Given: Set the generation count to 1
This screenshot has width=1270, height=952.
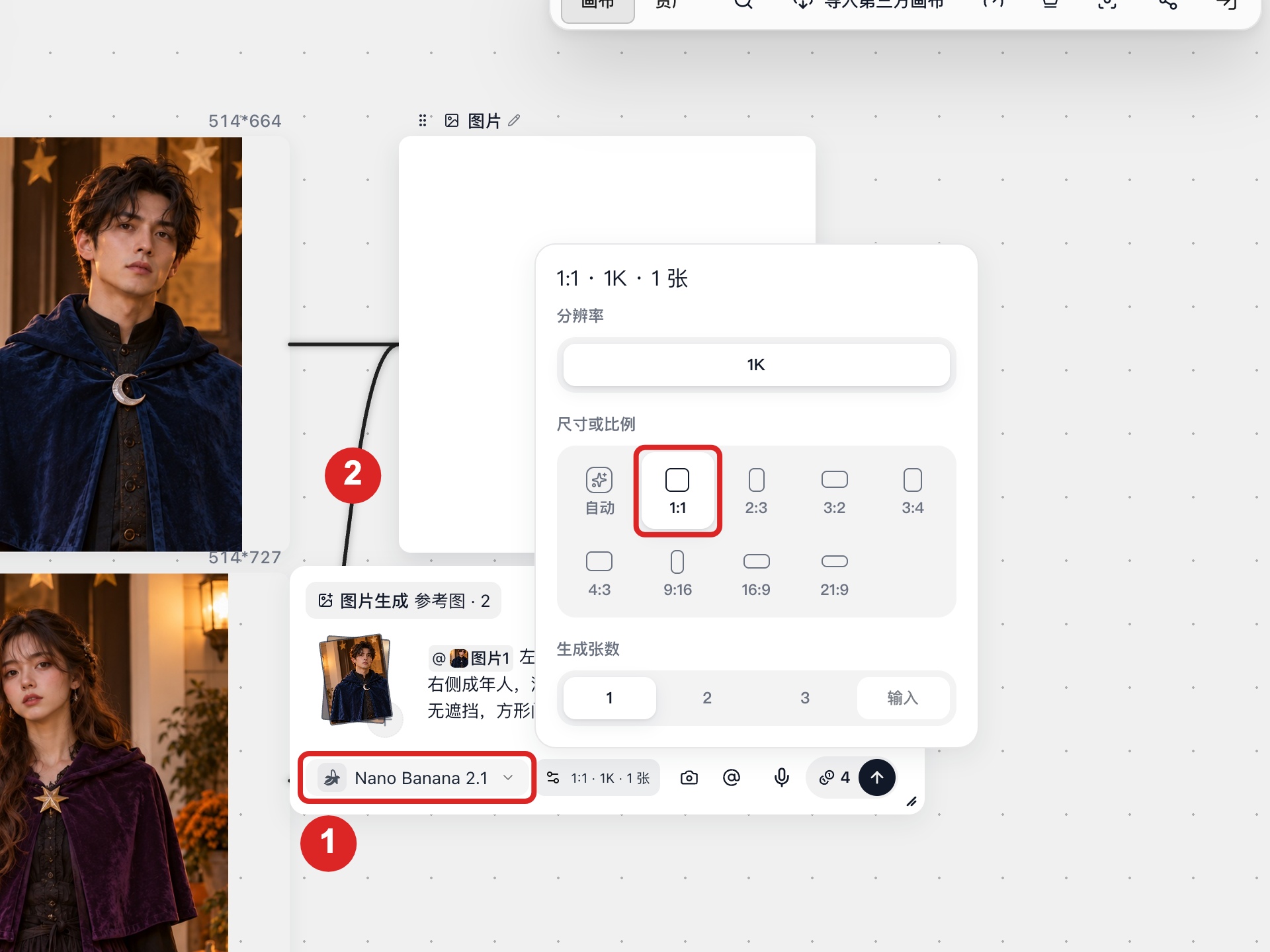Looking at the screenshot, I should [609, 697].
